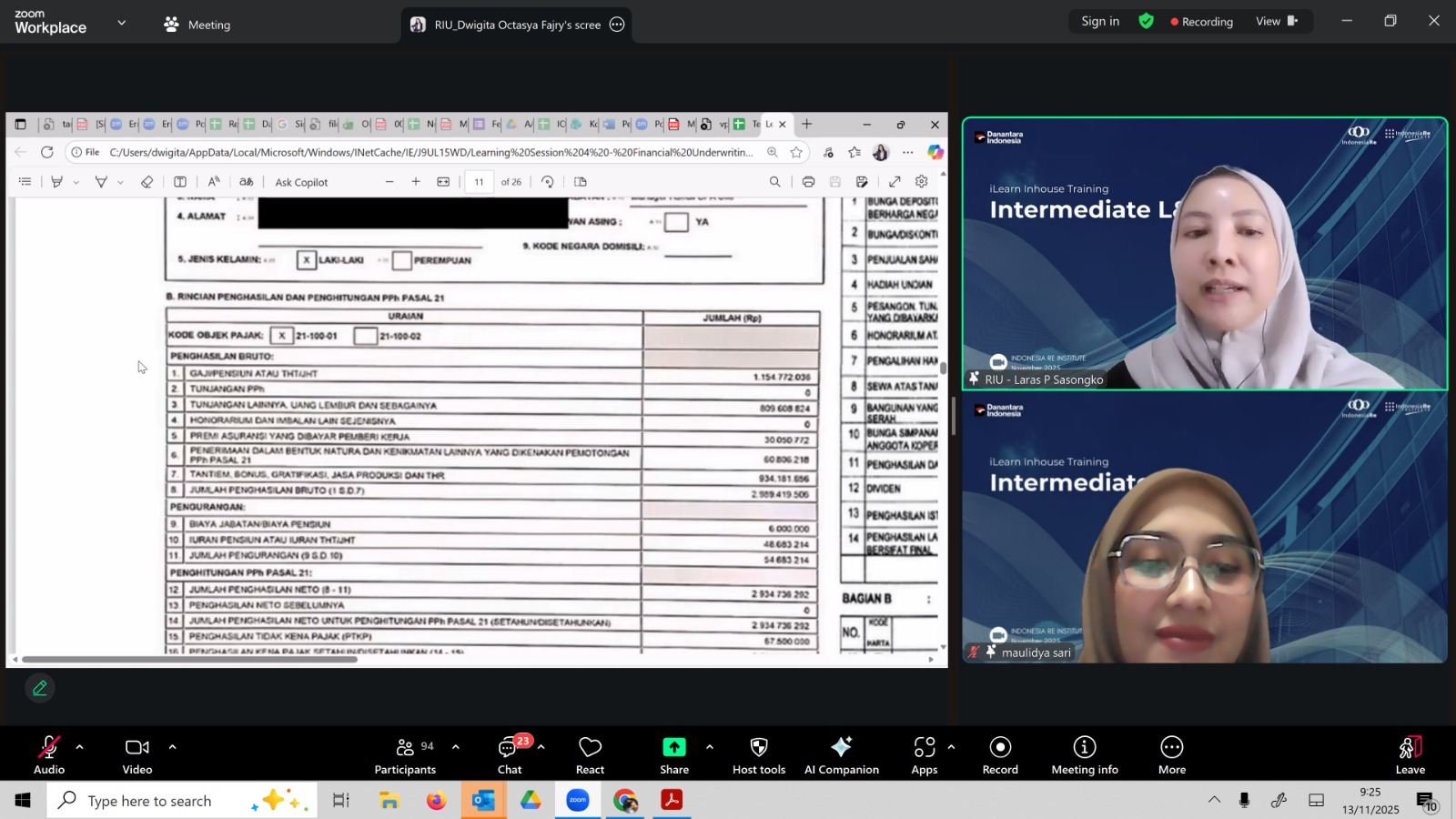Viewport: 1456px width, 819px height.
Task: Click the Sign in button
Action: [x=1100, y=22]
